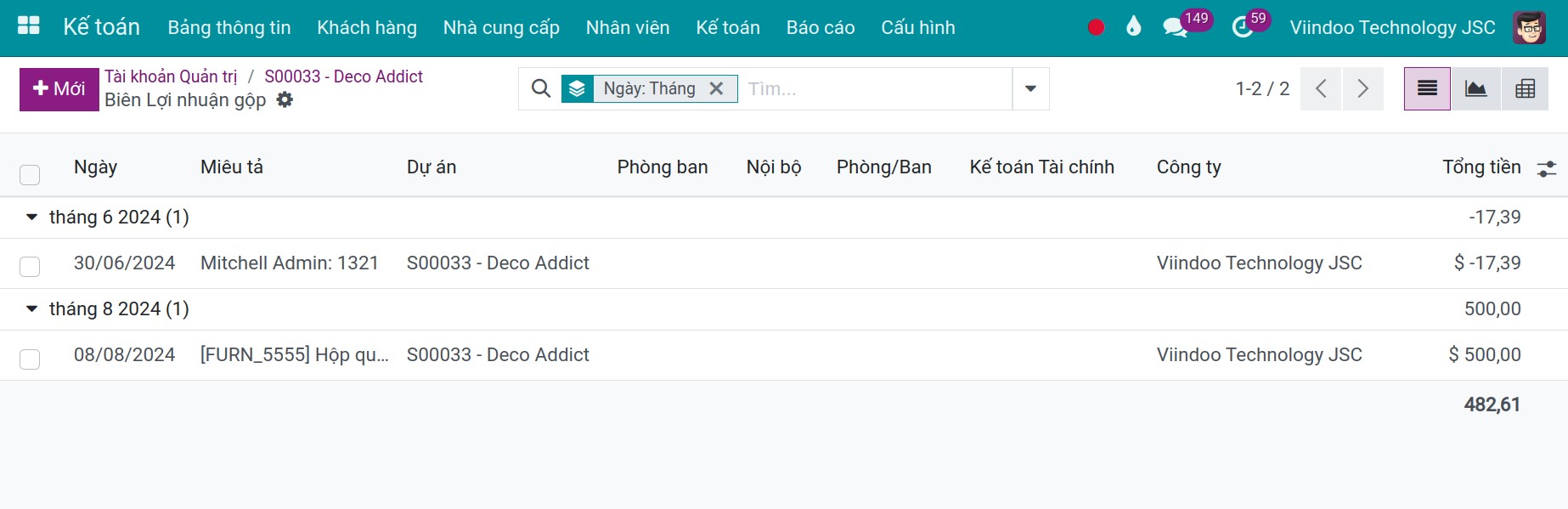The width and height of the screenshot is (1568, 509).
Task: Open Kế toán menu in navbar
Action: (x=728, y=27)
